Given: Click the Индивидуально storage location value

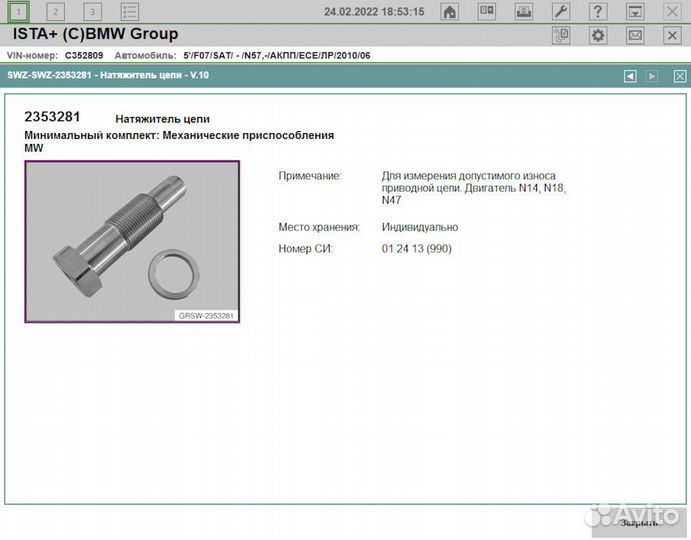Looking at the screenshot, I should coord(420,227).
